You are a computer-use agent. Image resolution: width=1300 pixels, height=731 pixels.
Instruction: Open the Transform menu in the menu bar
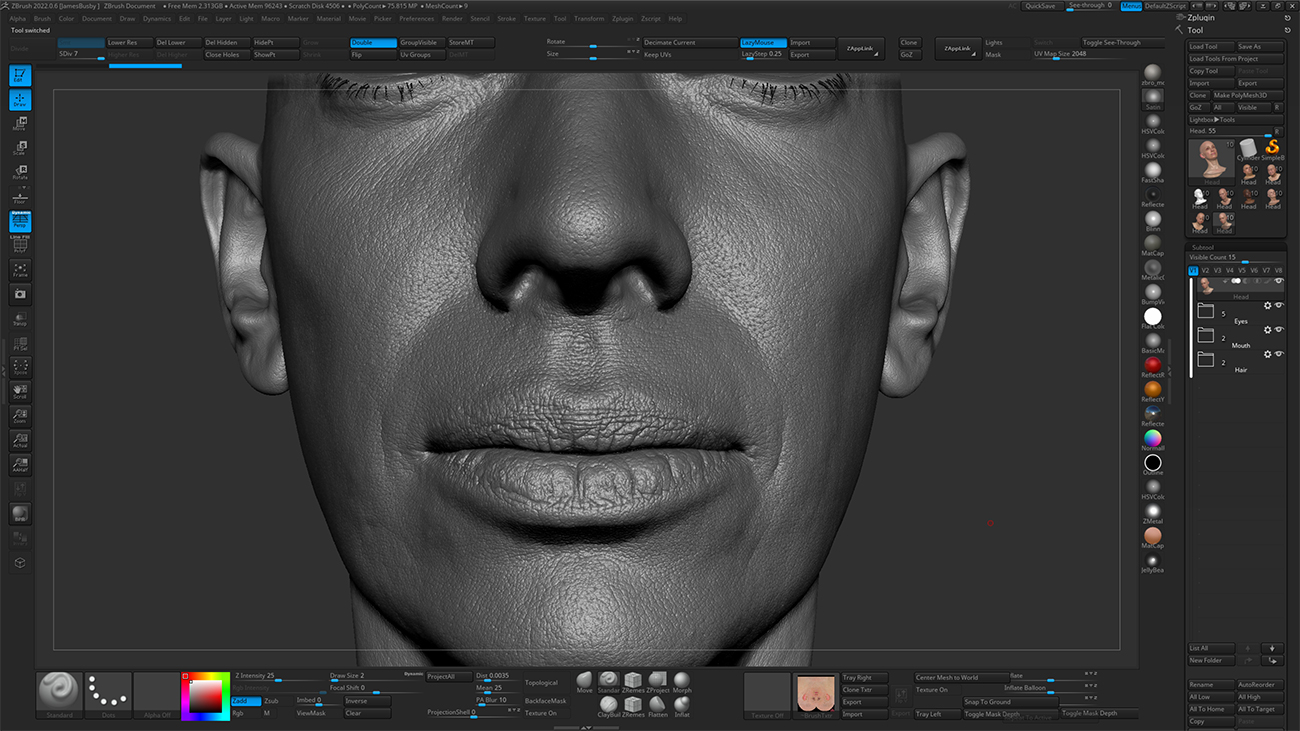point(590,17)
